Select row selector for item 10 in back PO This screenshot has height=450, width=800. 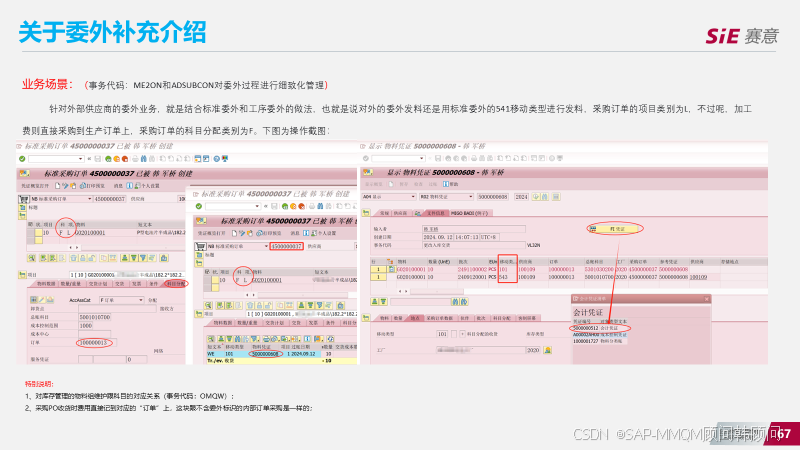pyautogui.click(x=31, y=233)
